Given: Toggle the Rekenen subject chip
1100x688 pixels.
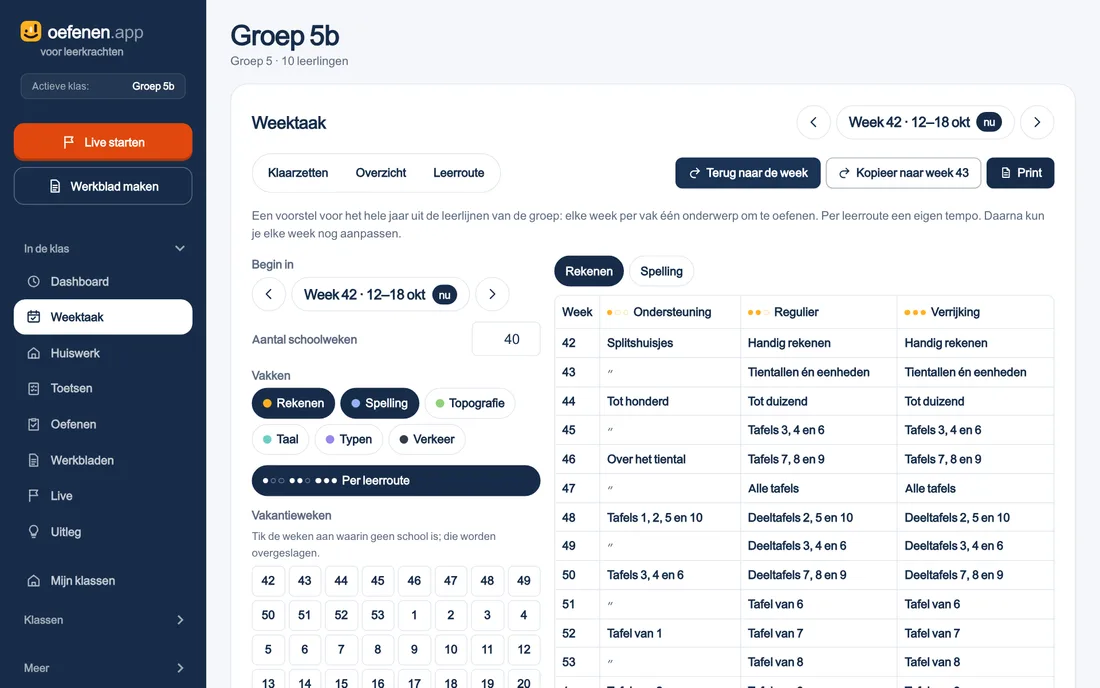Looking at the screenshot, I should [x=293, y=403].
